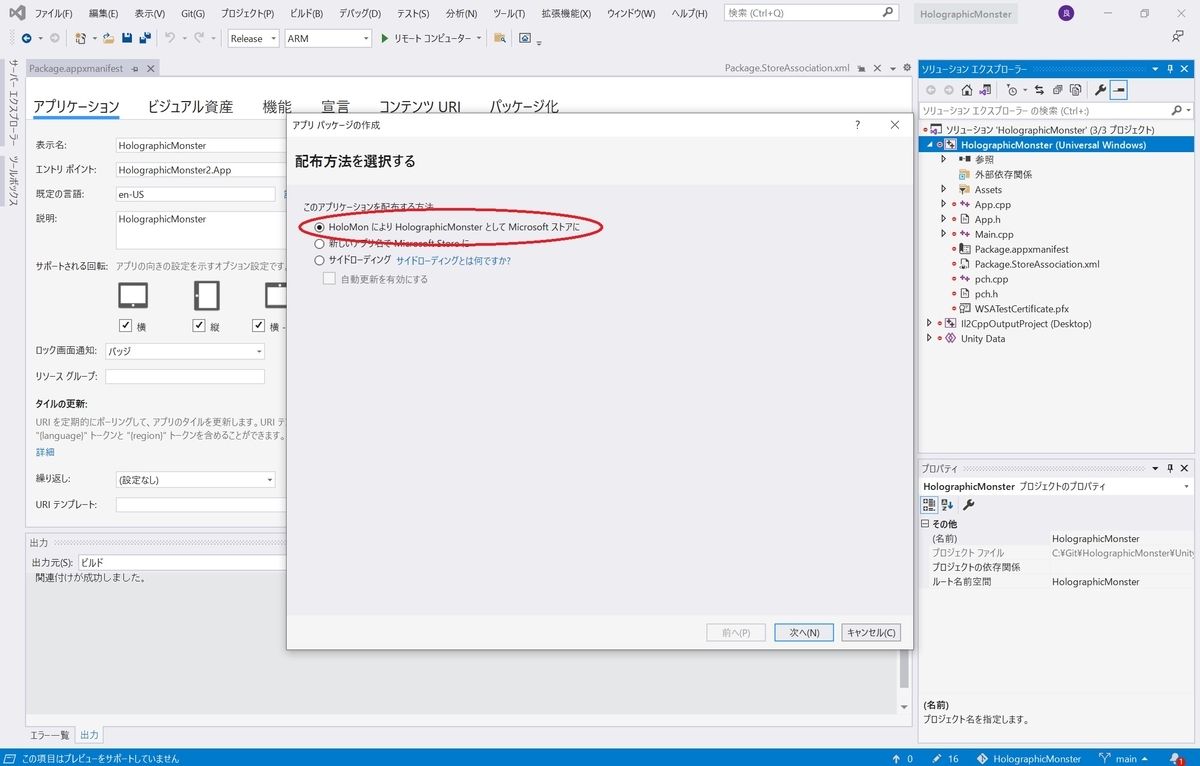Open the lock screen notification バッジ dropdown
This screenshot has height=766, width=1200.
184,351
